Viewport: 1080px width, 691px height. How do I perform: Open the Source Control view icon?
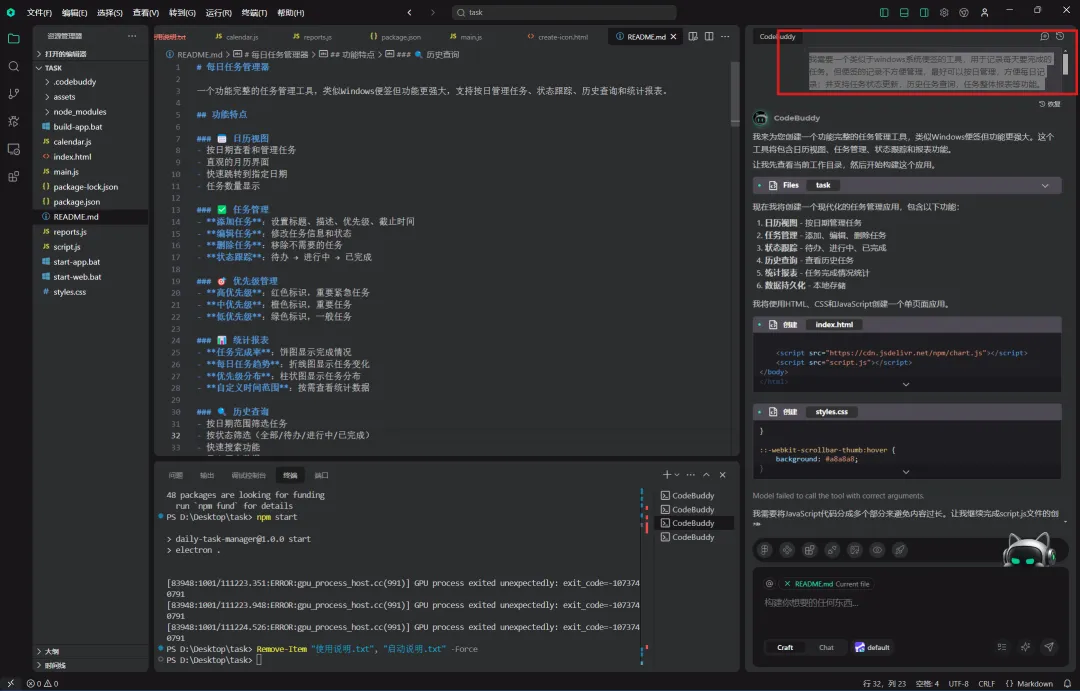point(13,94)
